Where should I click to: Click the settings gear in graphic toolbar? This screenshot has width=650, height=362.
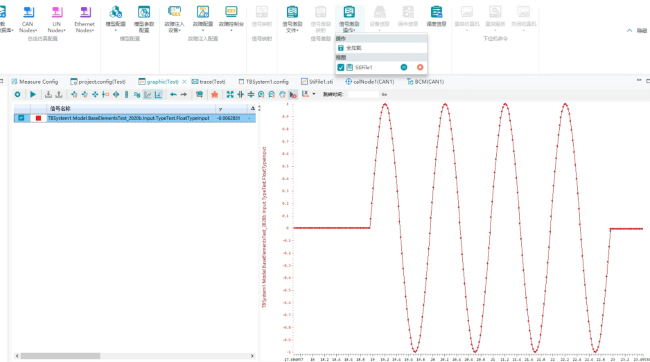pyautogui.click(x=17, y=95)
